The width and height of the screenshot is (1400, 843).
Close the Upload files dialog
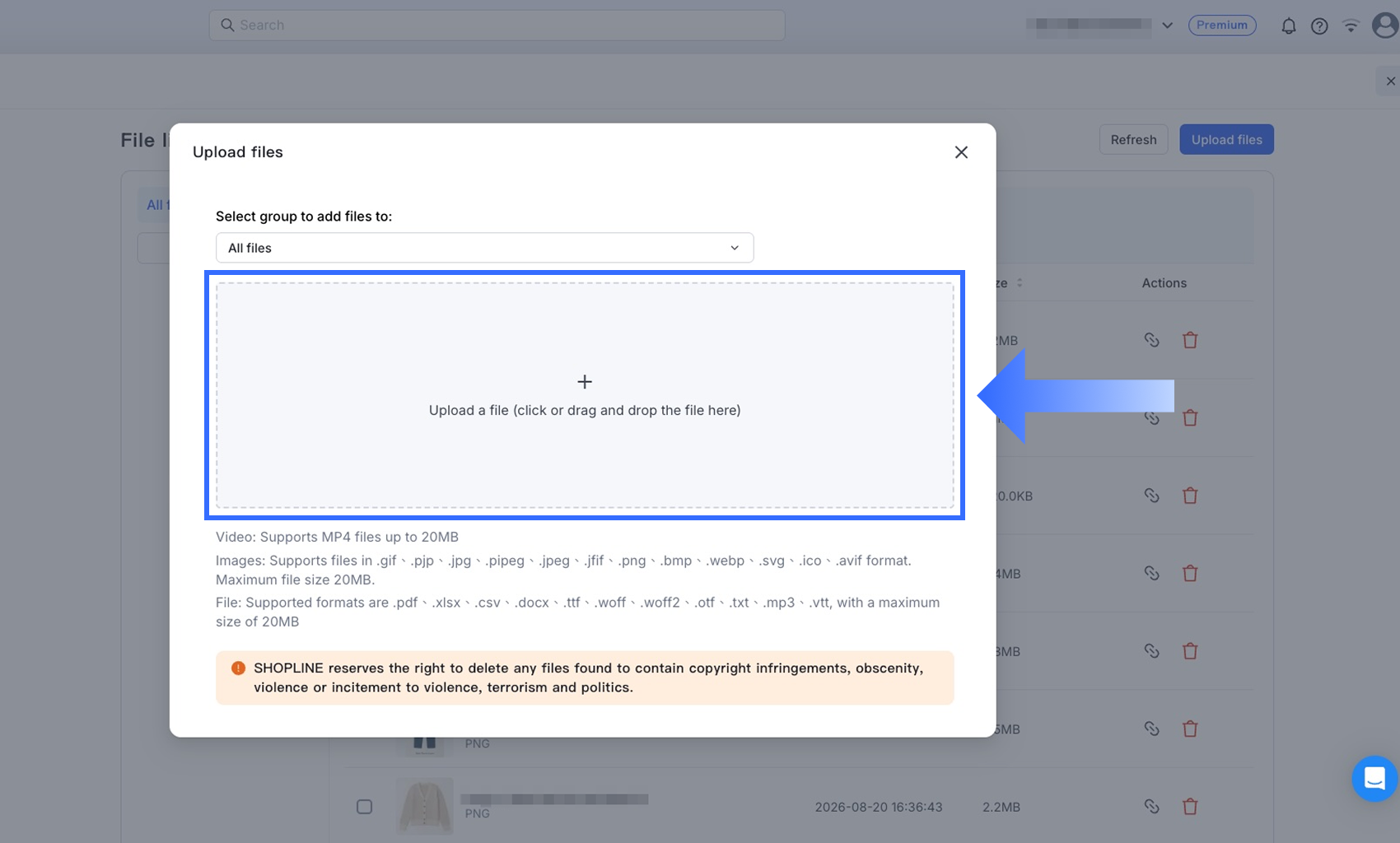click(x=961, y=152)
